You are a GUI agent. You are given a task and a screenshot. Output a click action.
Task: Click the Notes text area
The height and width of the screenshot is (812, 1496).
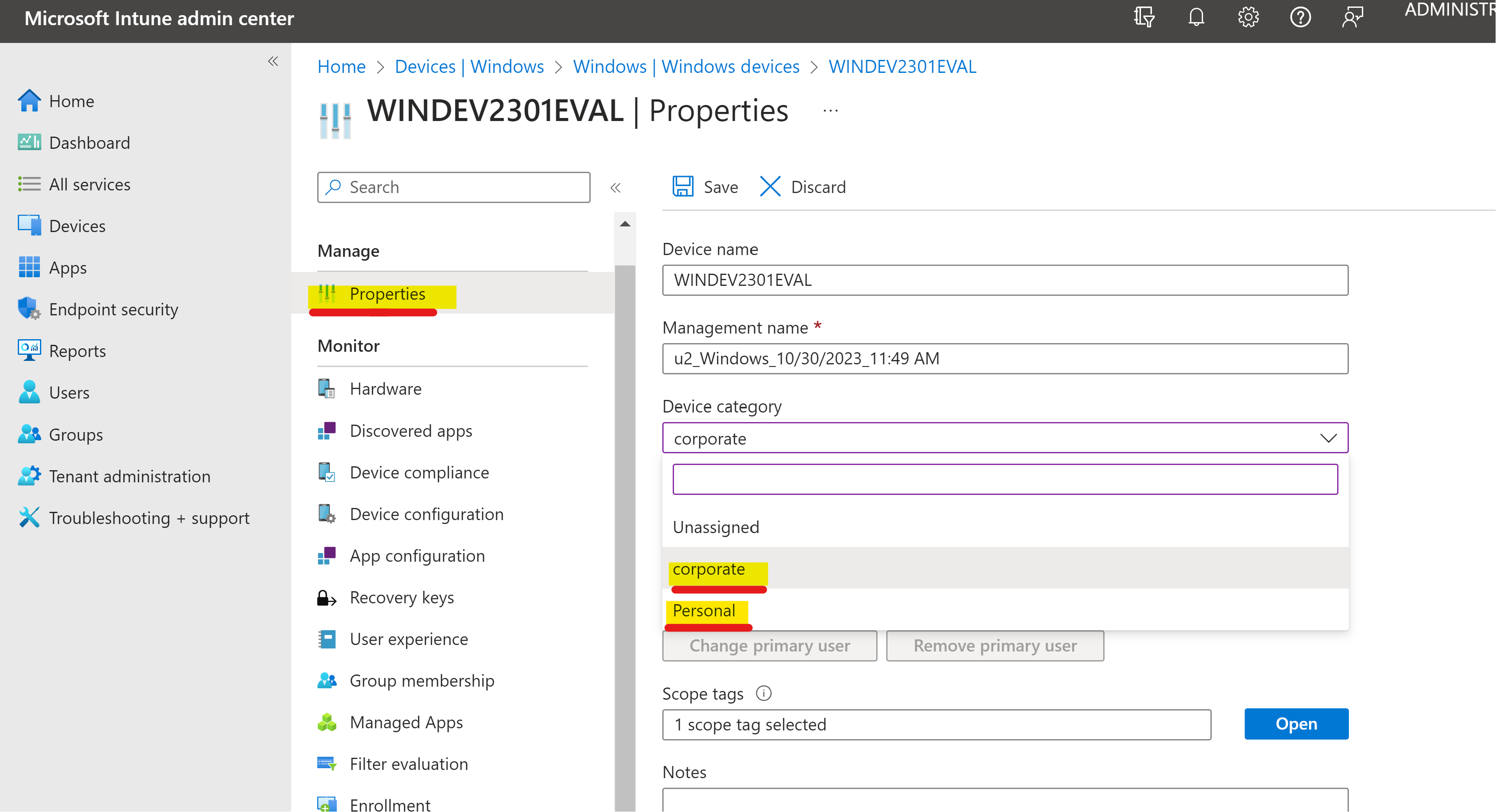1005,800
